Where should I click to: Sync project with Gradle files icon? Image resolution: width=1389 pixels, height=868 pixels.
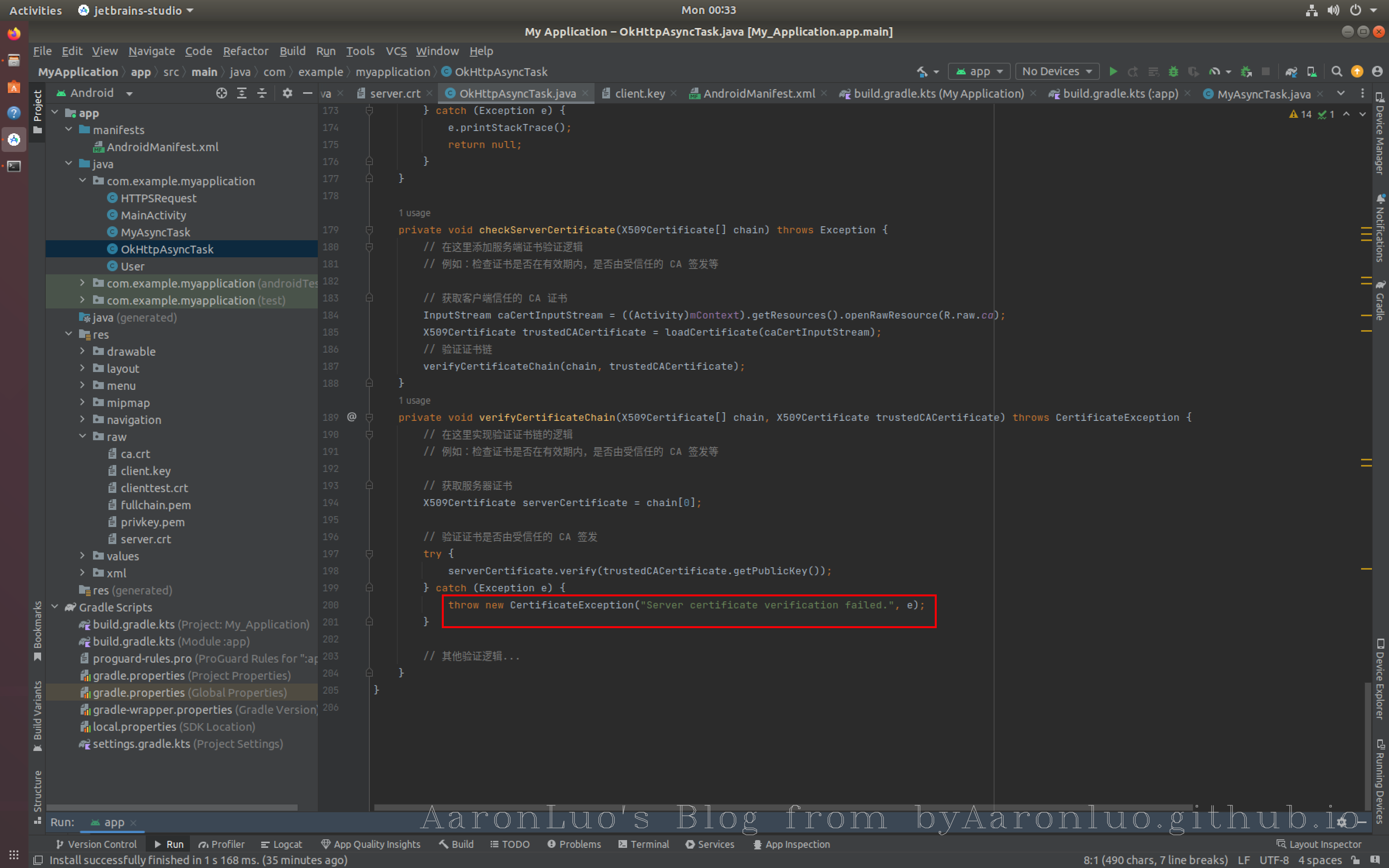tap(1291, 72)
